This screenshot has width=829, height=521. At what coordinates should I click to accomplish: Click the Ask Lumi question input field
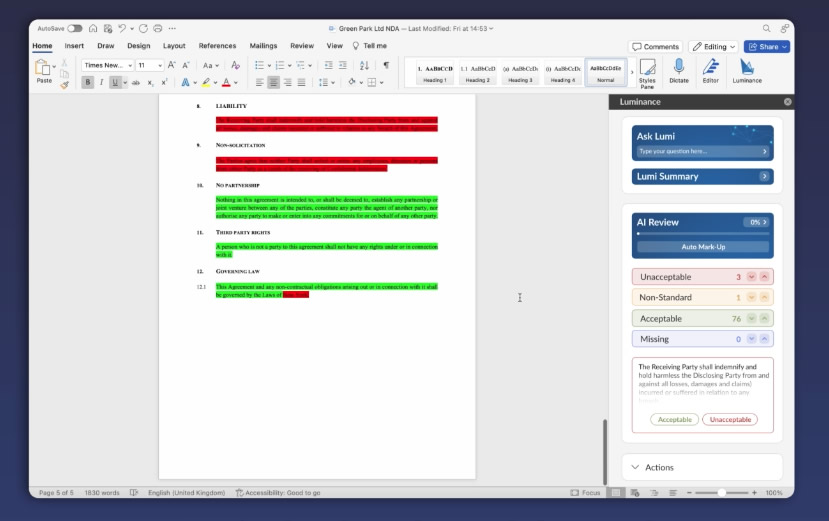[x=699, y=151]
